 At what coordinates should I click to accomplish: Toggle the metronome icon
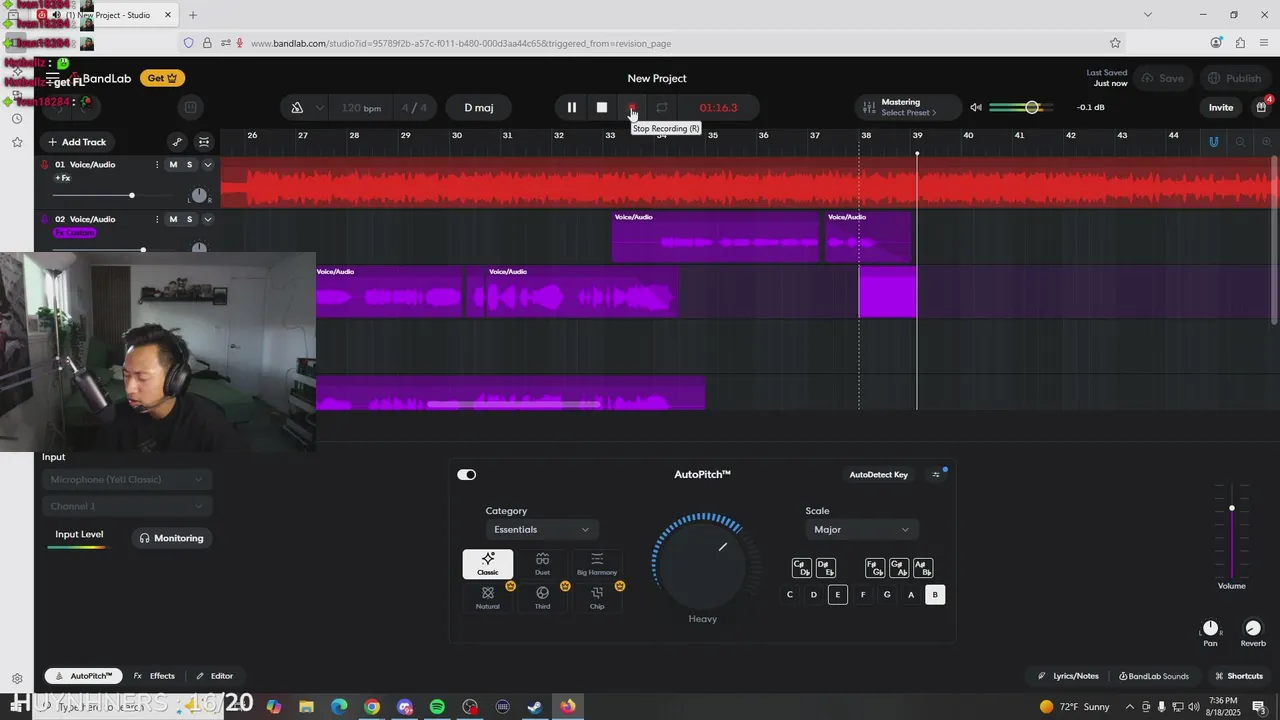(x=297, y=108)
